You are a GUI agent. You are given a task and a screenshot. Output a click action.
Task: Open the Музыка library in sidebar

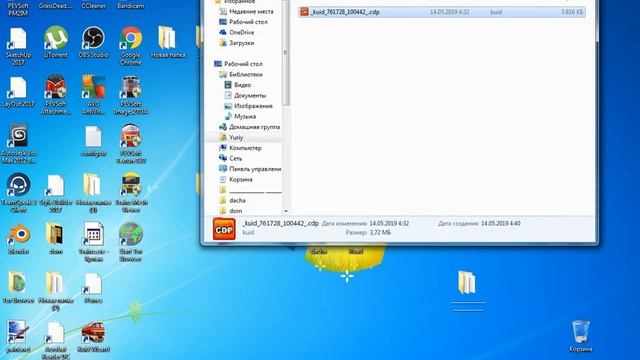pyautogui.click(x=245, y=117)
